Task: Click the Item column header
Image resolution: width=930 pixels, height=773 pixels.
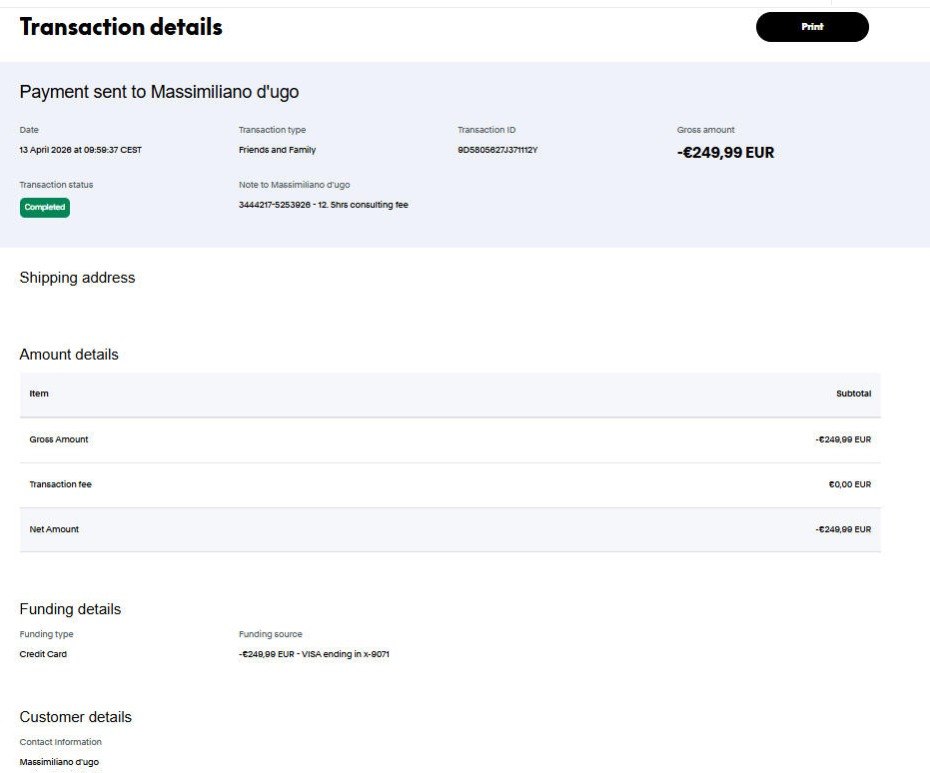Action: [39, 394]
